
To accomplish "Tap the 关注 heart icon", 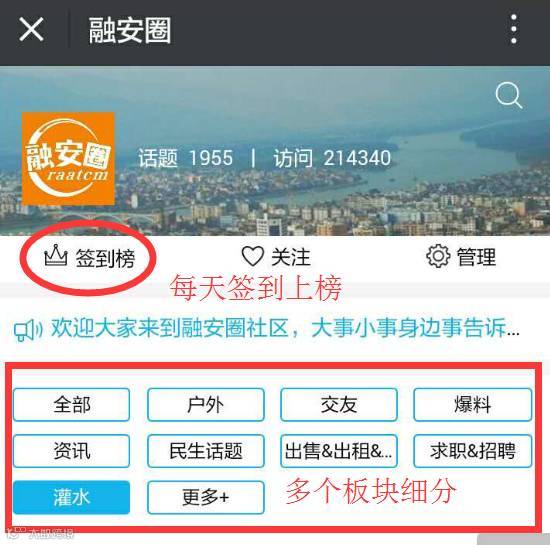I will coord(253,256).
